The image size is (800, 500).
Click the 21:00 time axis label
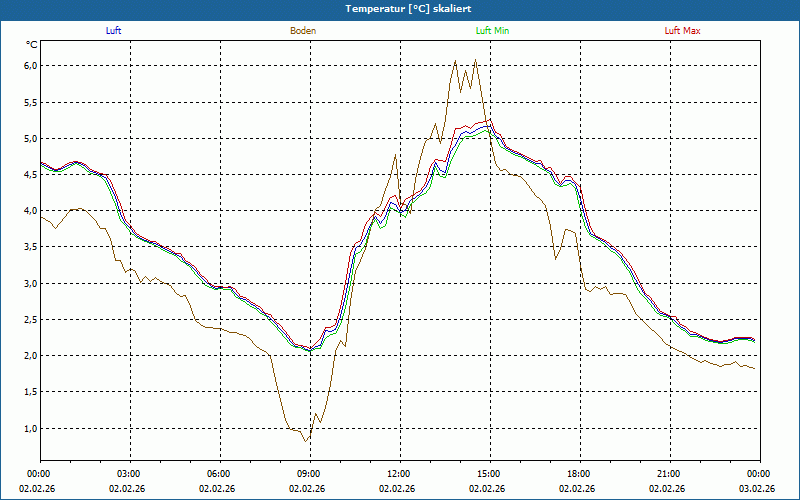tap(668, 474)
